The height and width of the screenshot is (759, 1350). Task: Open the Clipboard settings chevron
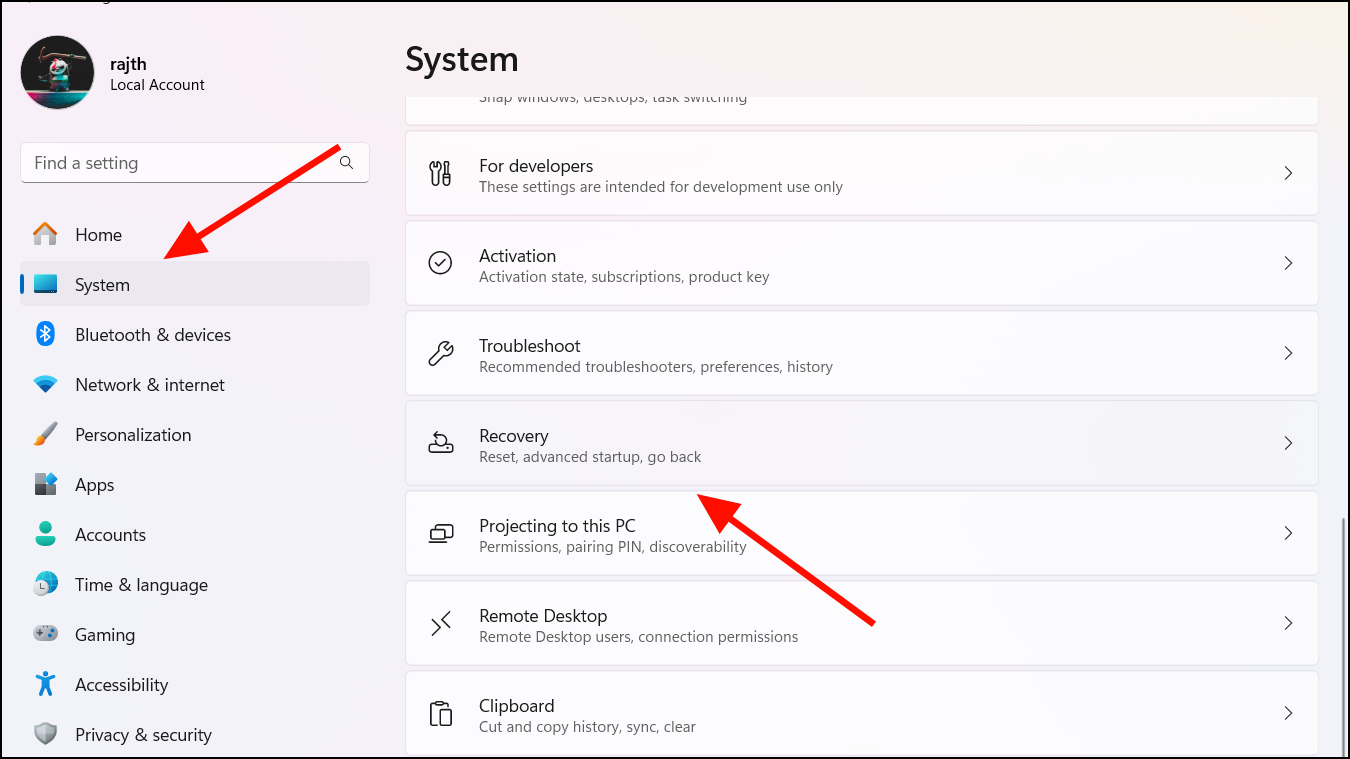[x=1288, y=713]
